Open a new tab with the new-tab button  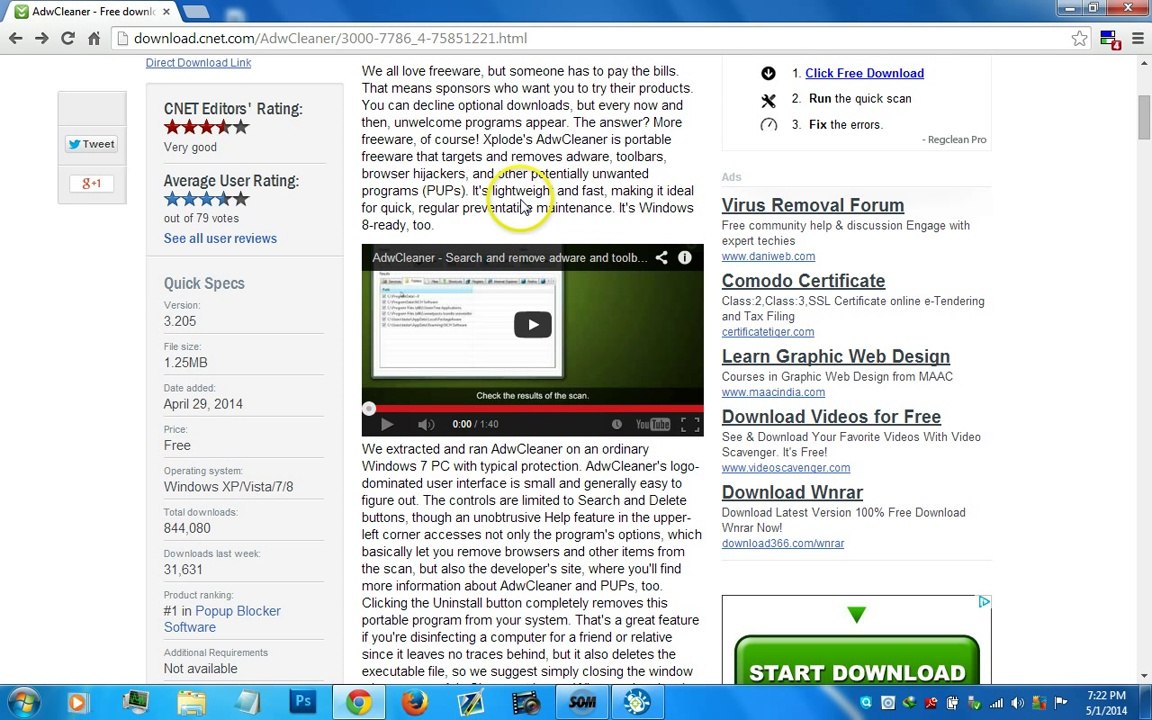coord(195,12)
